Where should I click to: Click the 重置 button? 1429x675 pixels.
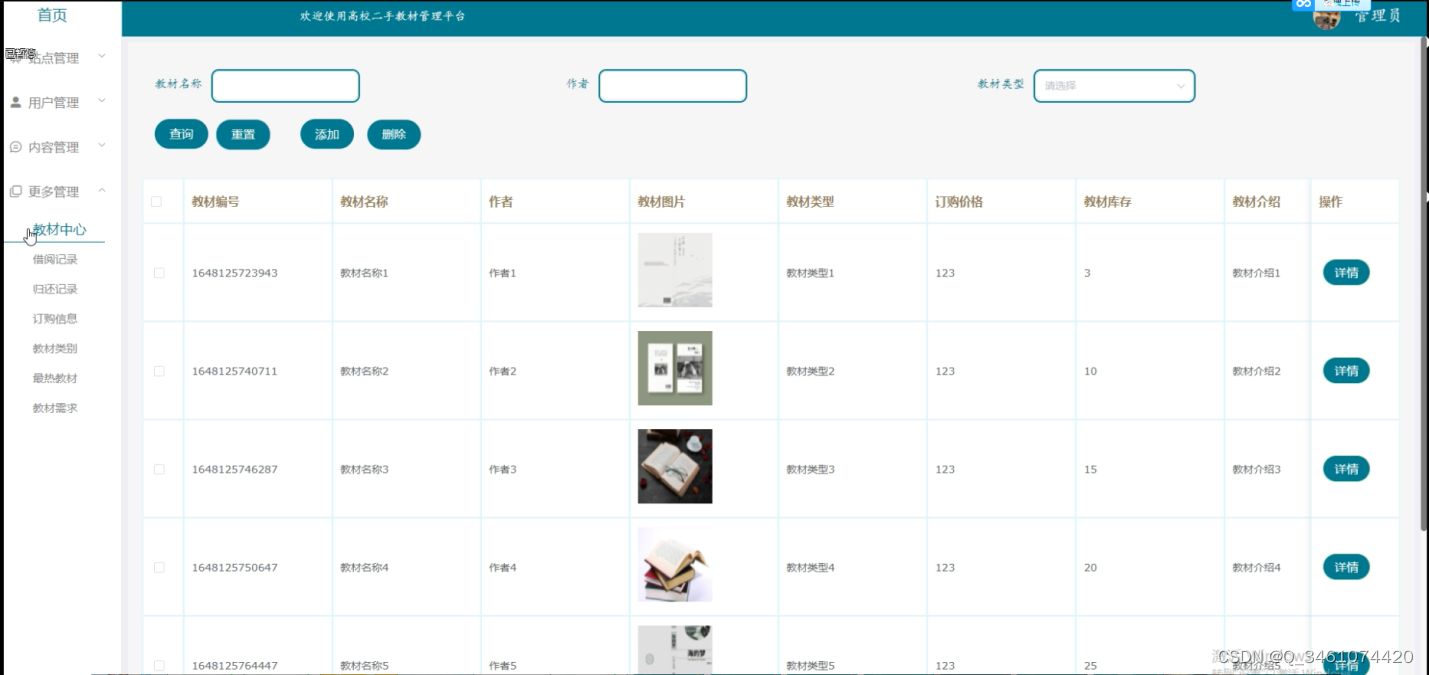pyautogui.click(x=243, y=134)
